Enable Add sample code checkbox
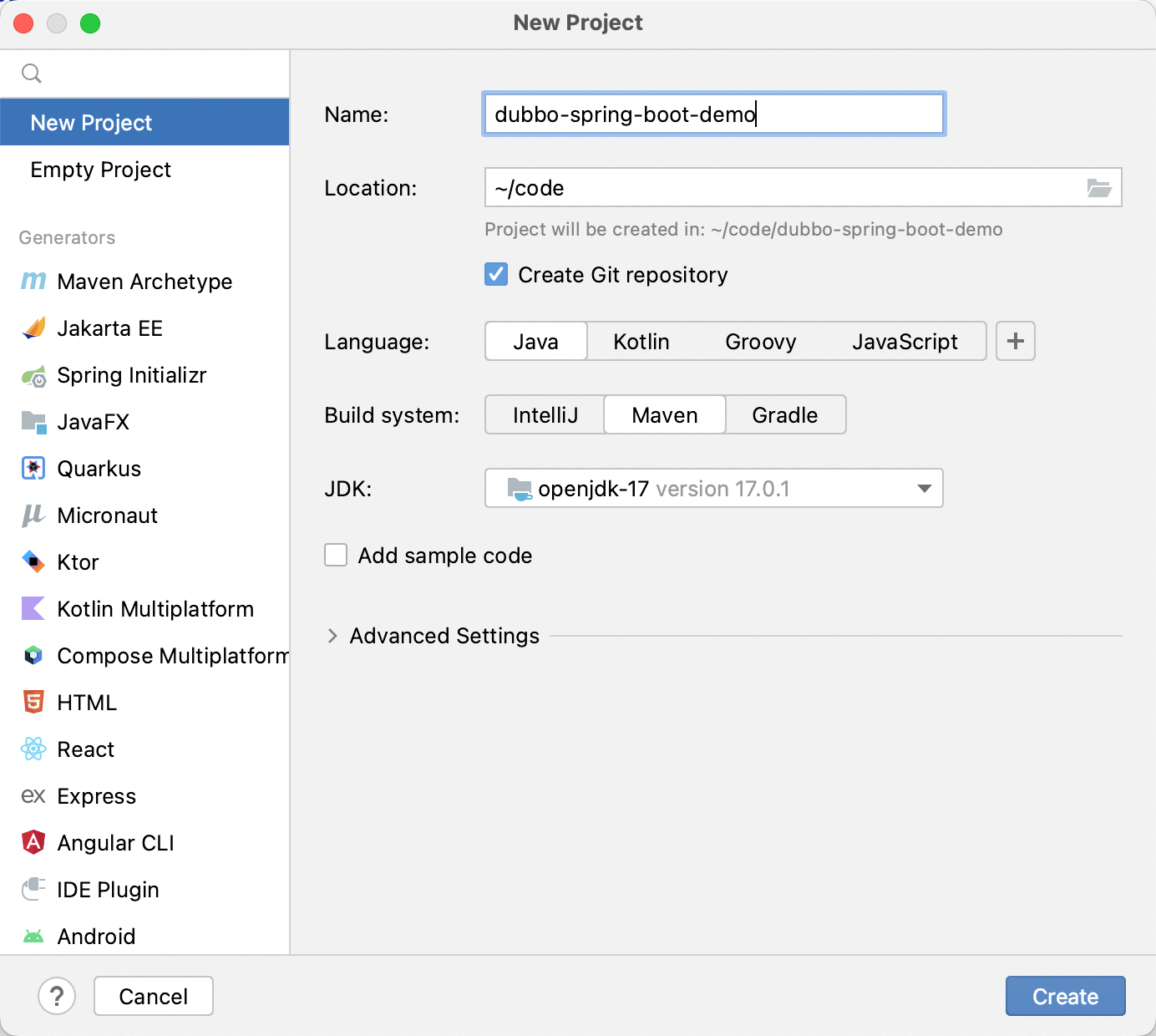Viewport: 1156px width, 1036px height. tap(336, 556)
